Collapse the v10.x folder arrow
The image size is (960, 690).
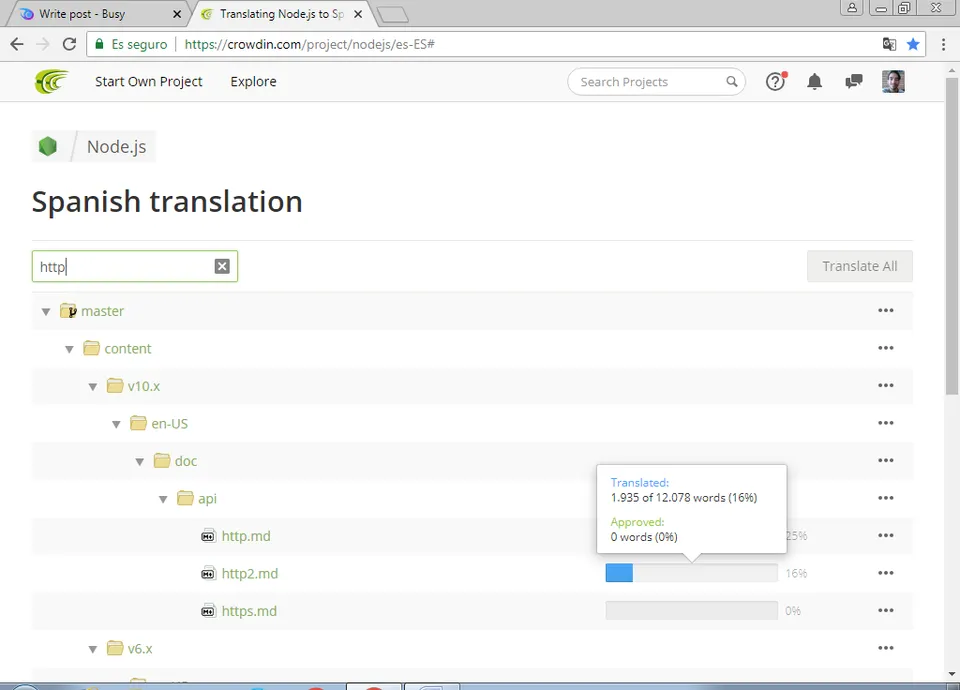(92, 386)
